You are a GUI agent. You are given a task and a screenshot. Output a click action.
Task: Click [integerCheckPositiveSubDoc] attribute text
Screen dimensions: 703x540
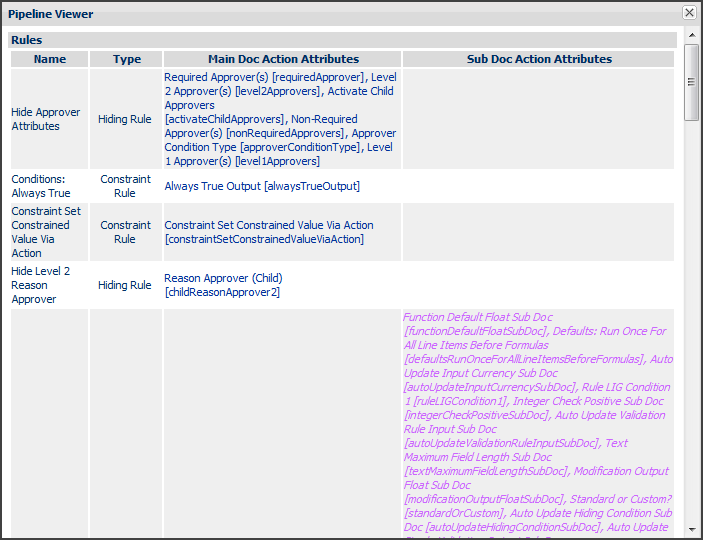click(477, 415)
